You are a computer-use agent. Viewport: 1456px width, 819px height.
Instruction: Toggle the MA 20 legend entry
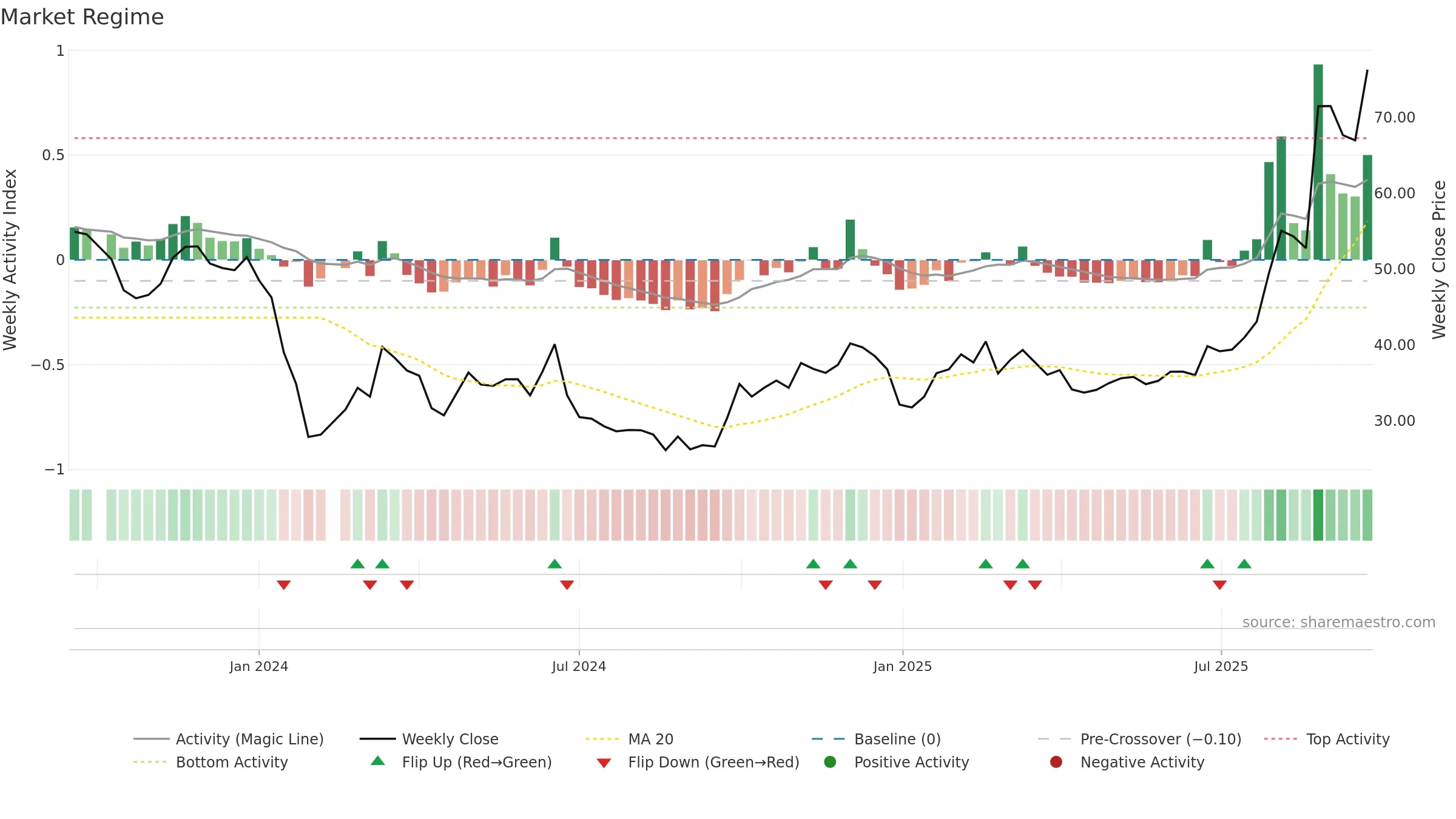tap(629, 739)
